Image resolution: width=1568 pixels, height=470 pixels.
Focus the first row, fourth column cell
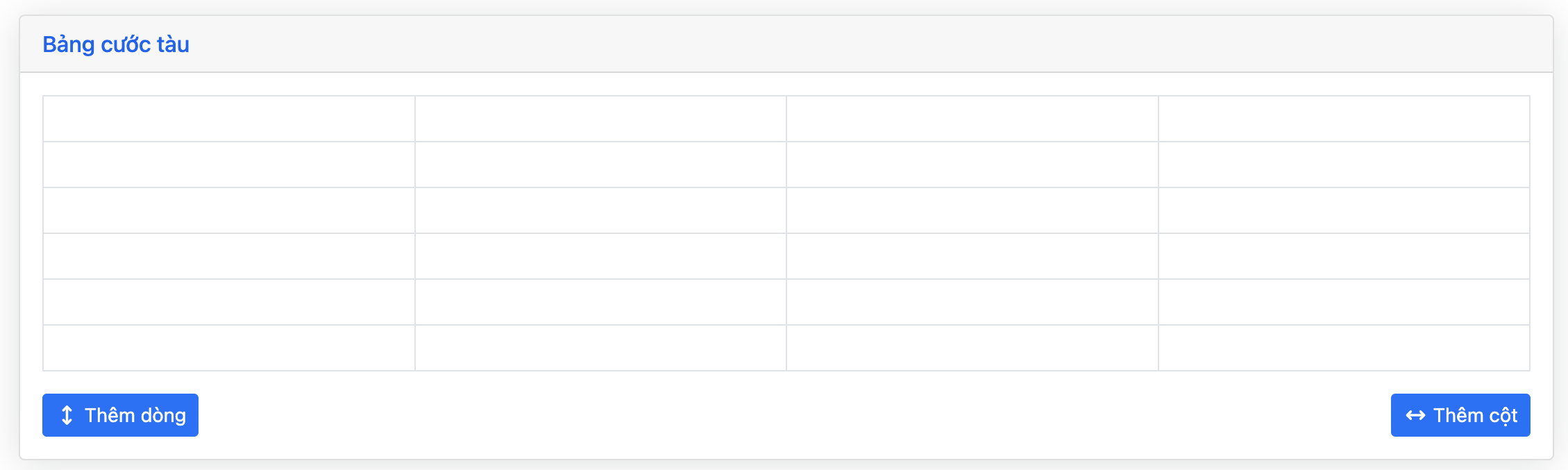pos(1344,119)
